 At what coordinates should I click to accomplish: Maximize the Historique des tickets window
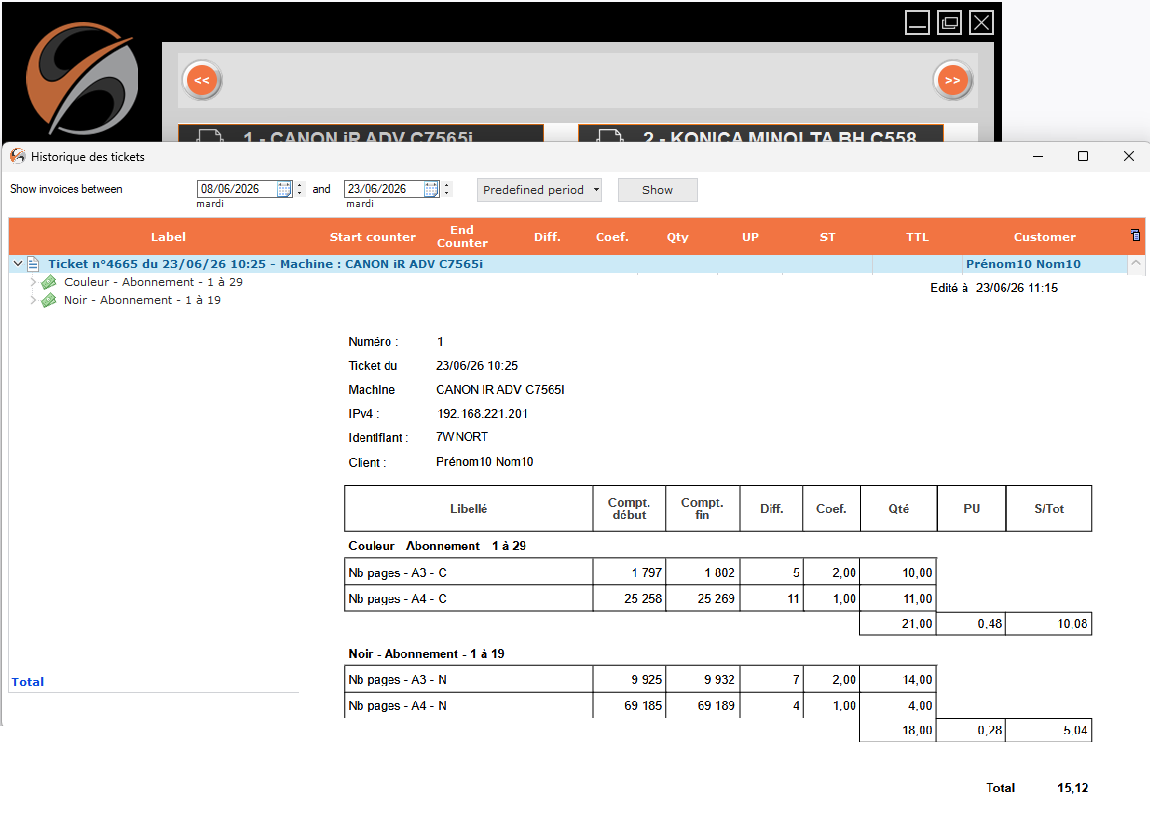[x=1083, y=156]
